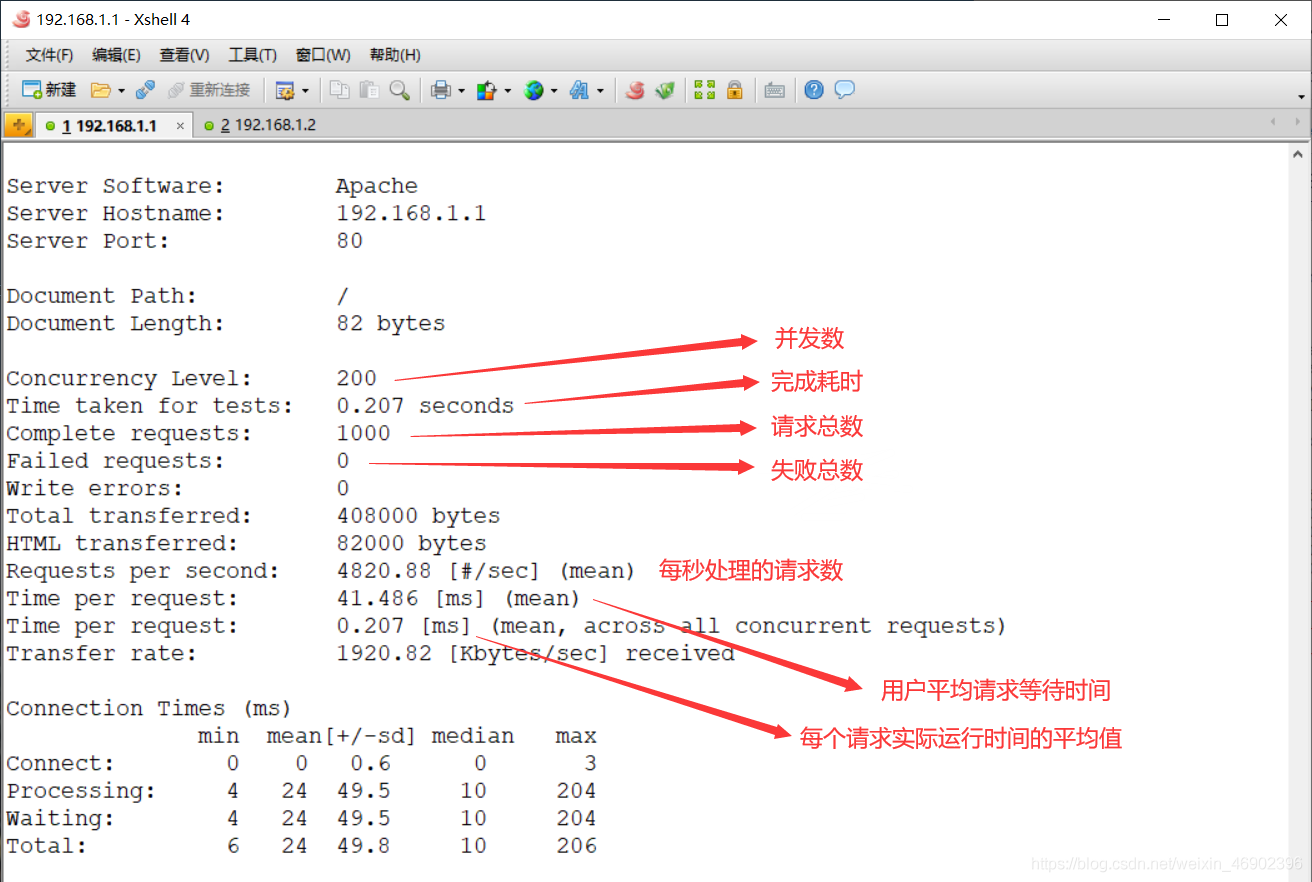This screenshot has height=882, width=1312.
Task: Click the 'Connection Times (ms)' heading
Action: pos(148,708)
